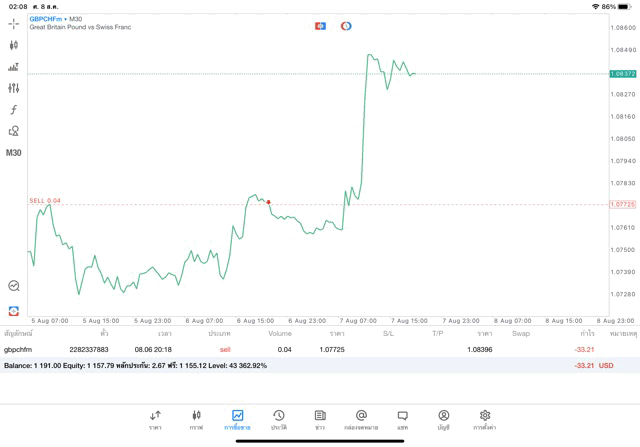Tap the circular red-blue icon above chart
Screen dimensions: 640x447
click(x=346, y=26)
